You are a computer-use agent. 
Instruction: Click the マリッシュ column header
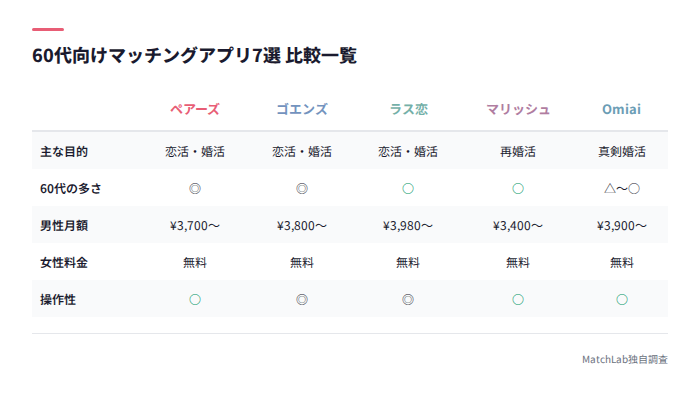[x=518, y=109]
